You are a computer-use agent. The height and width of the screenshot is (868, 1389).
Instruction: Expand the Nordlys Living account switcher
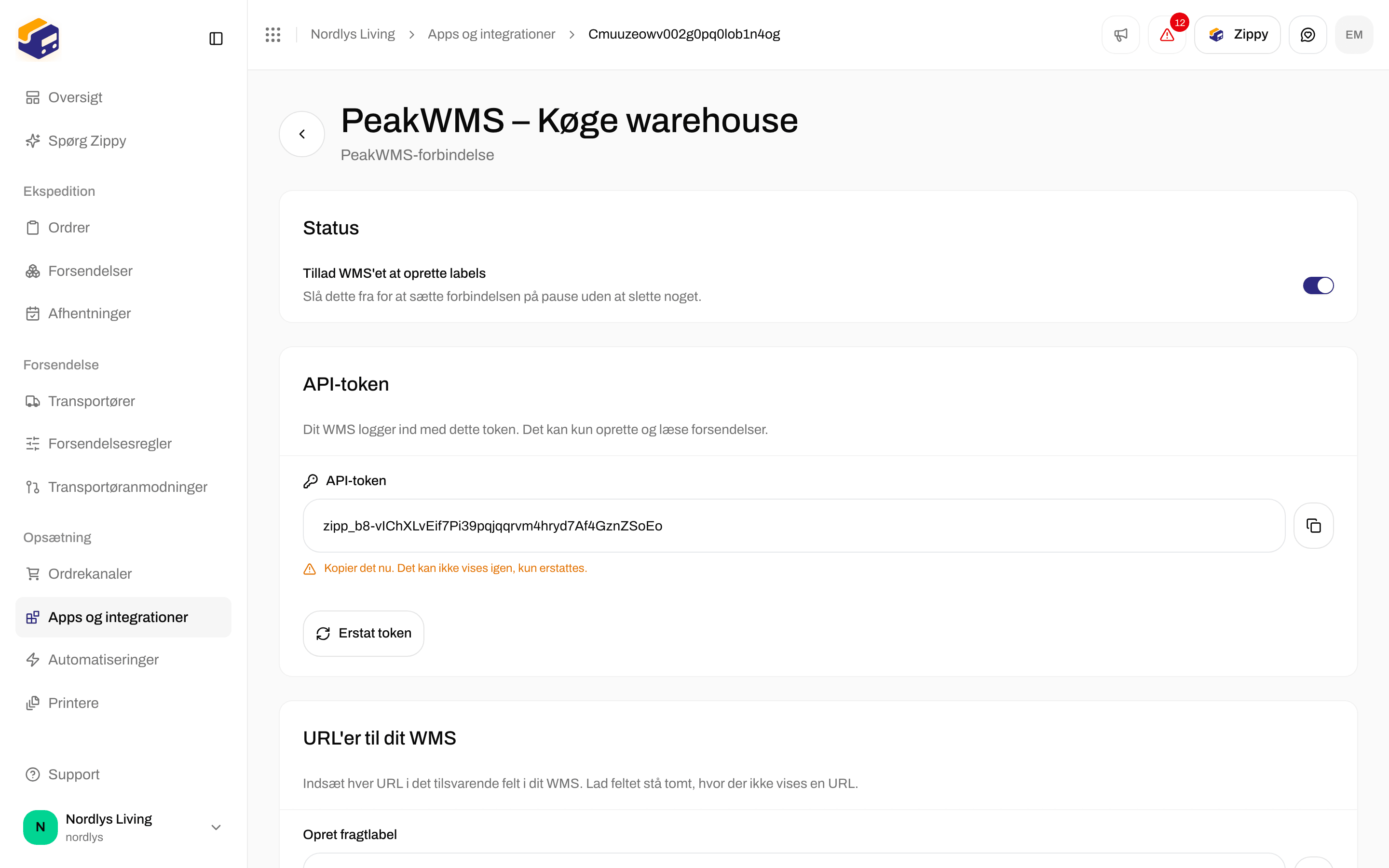tap(123, 827)
